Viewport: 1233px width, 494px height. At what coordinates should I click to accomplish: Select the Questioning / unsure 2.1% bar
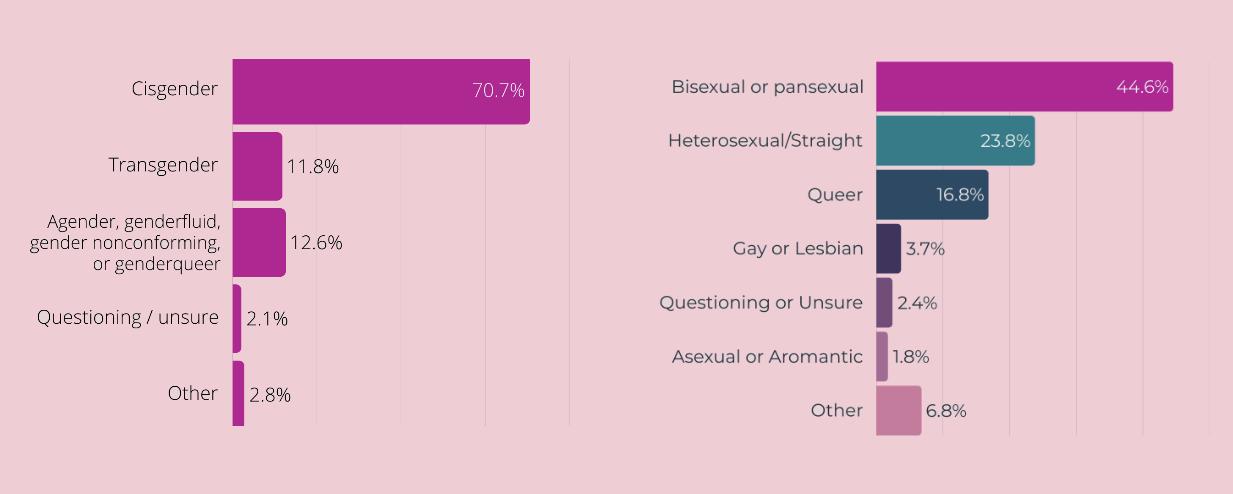pyautogui.click(x=237, y=318)
